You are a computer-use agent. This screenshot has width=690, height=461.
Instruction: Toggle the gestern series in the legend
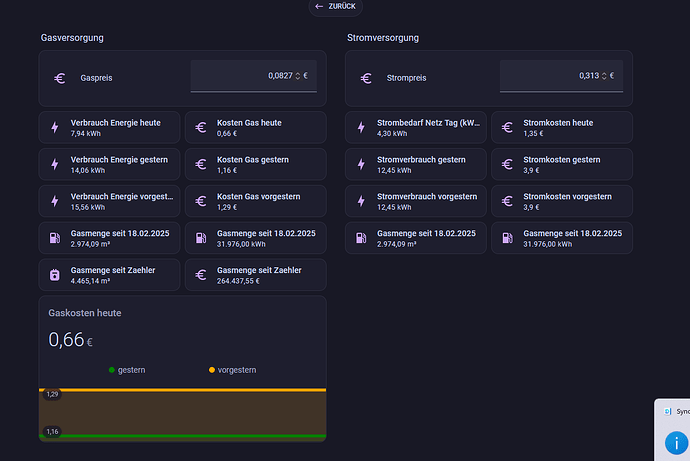pos(127,370)
